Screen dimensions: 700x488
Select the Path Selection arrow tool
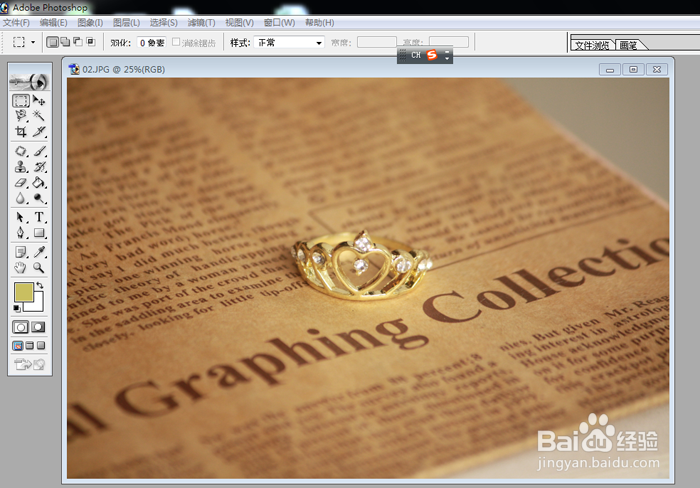pos(21,217)
